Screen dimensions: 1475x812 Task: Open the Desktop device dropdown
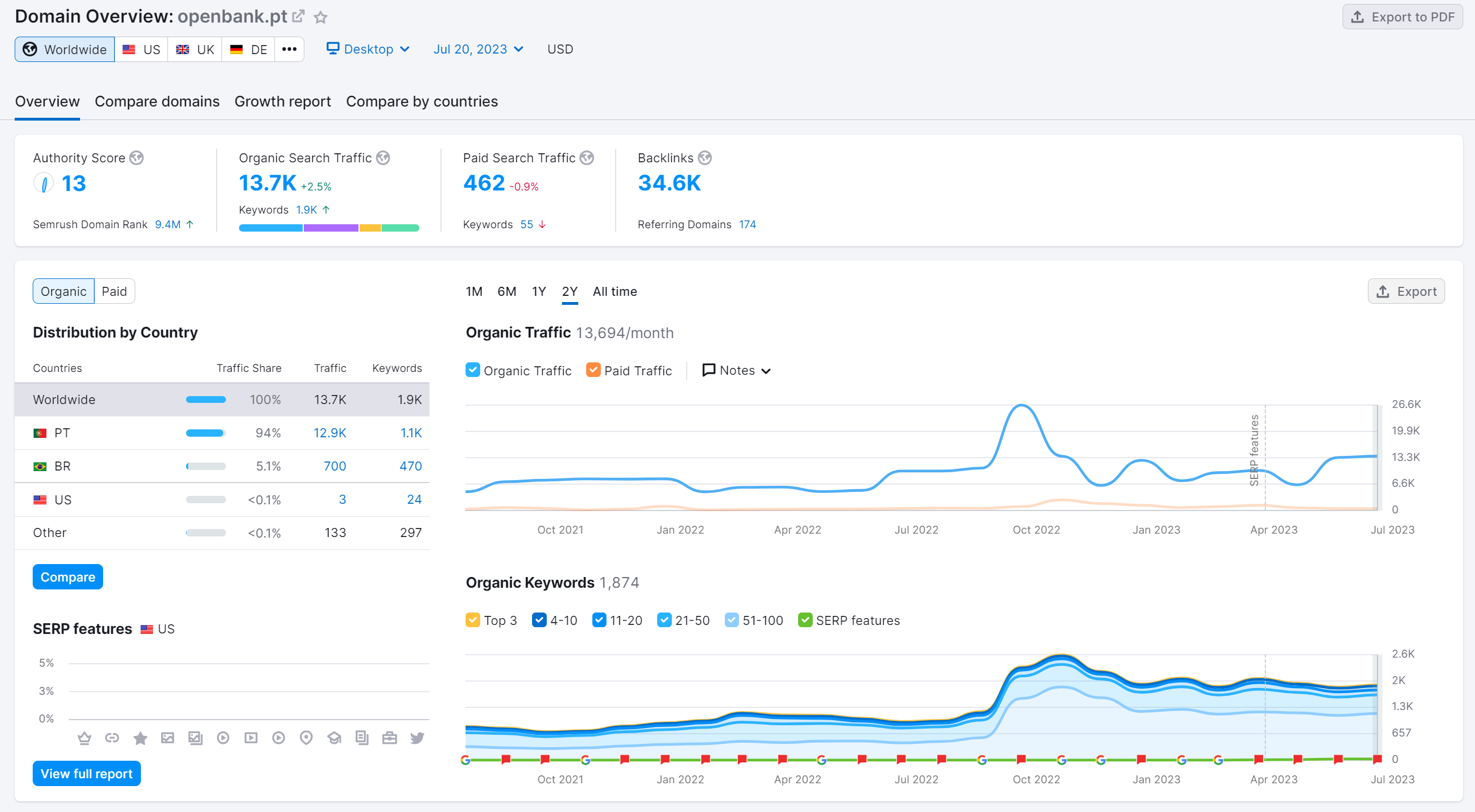point(368,49)
